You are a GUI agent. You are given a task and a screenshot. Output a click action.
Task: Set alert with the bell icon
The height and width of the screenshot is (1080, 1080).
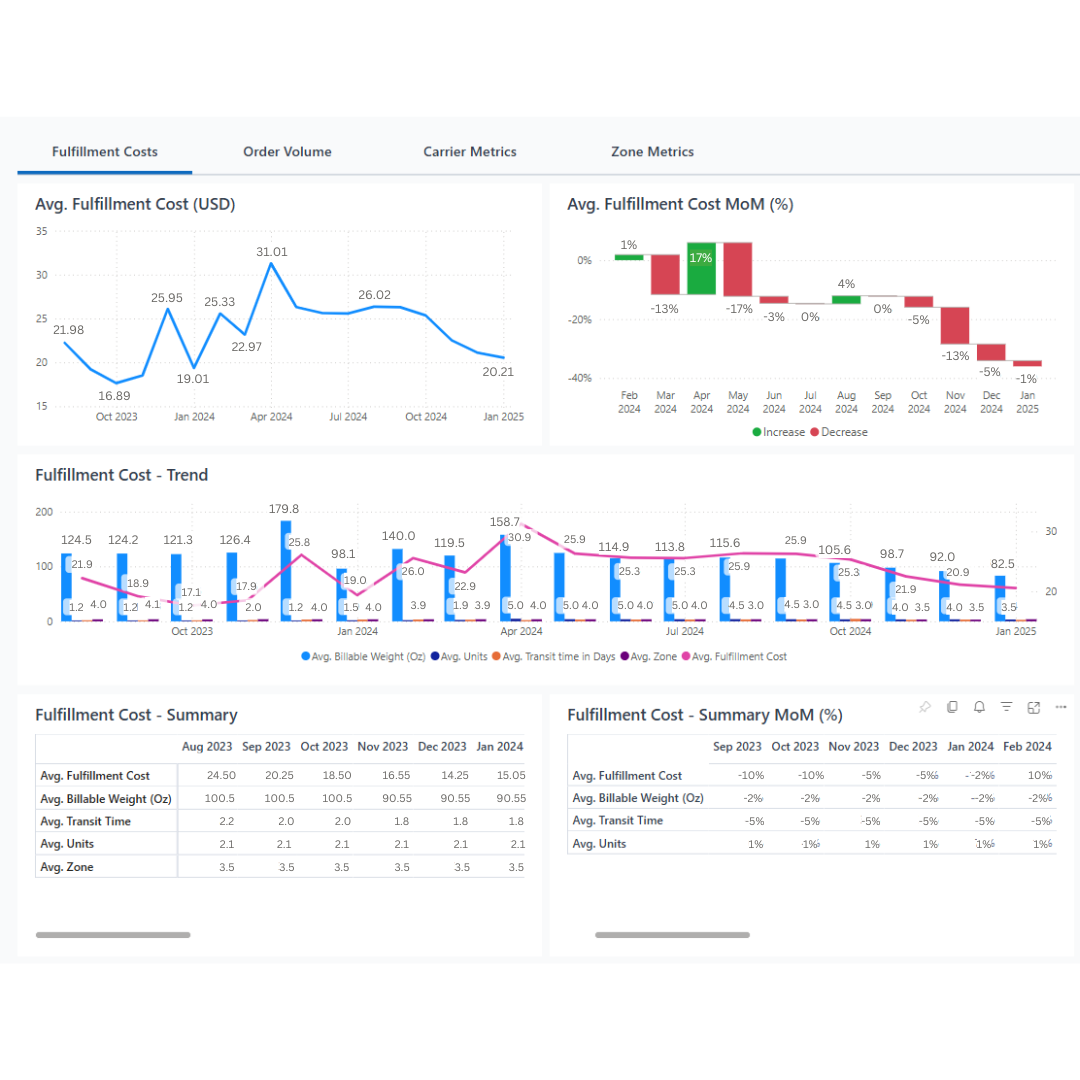tap(979, 707)
